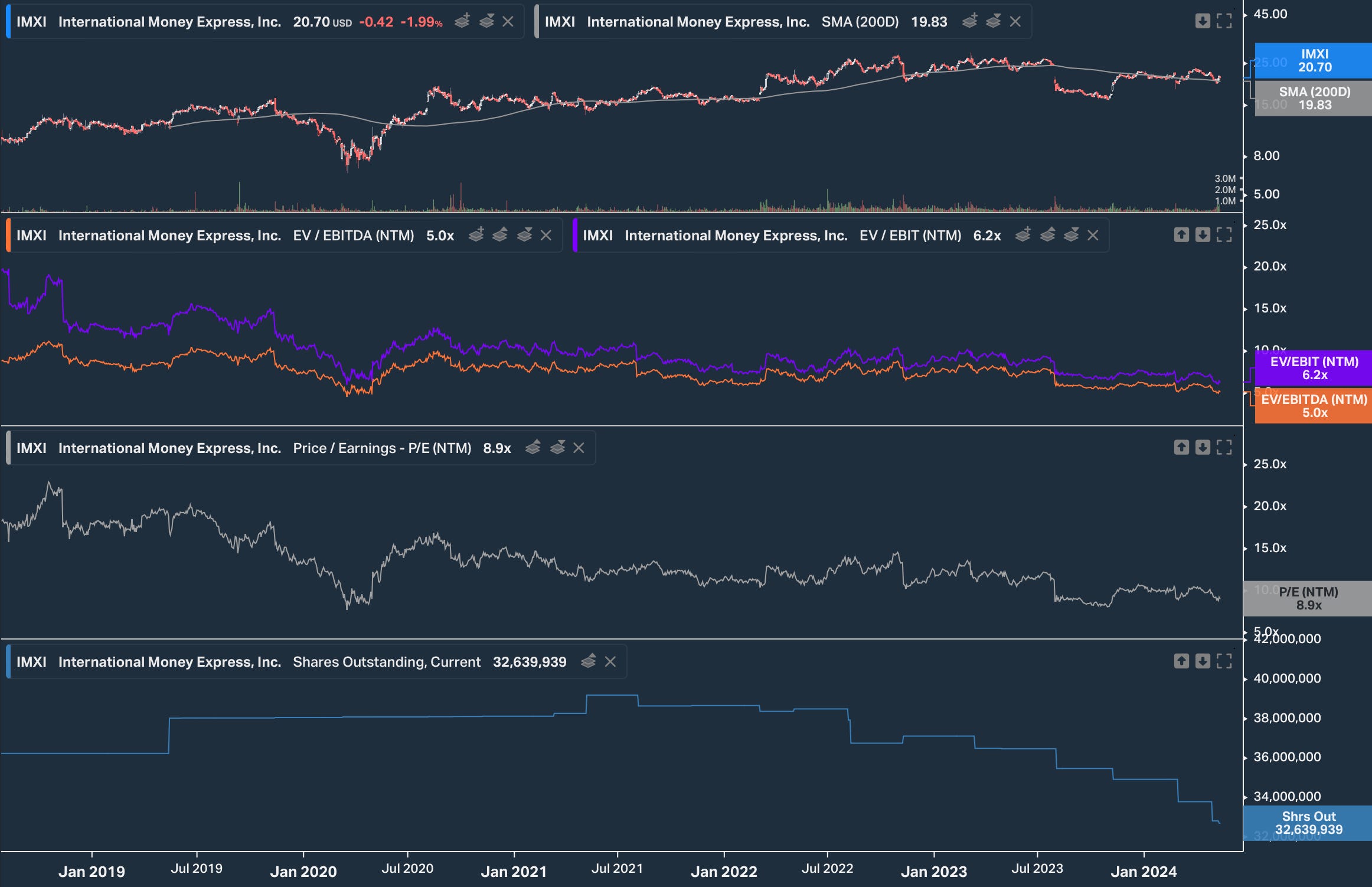The height and width of the screenshot is (887, 1372).
Task: Click the 45.00 price axis label
Action: tap(1270, 14)
